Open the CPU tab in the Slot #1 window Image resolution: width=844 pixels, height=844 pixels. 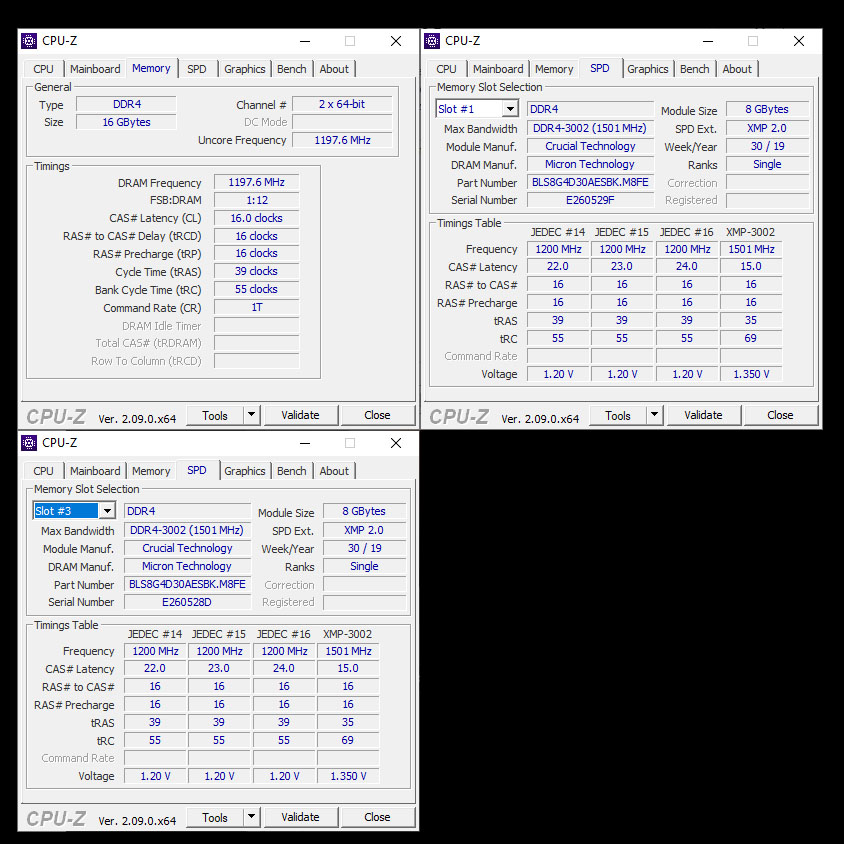pyautogui.click(x=446, y=69)
